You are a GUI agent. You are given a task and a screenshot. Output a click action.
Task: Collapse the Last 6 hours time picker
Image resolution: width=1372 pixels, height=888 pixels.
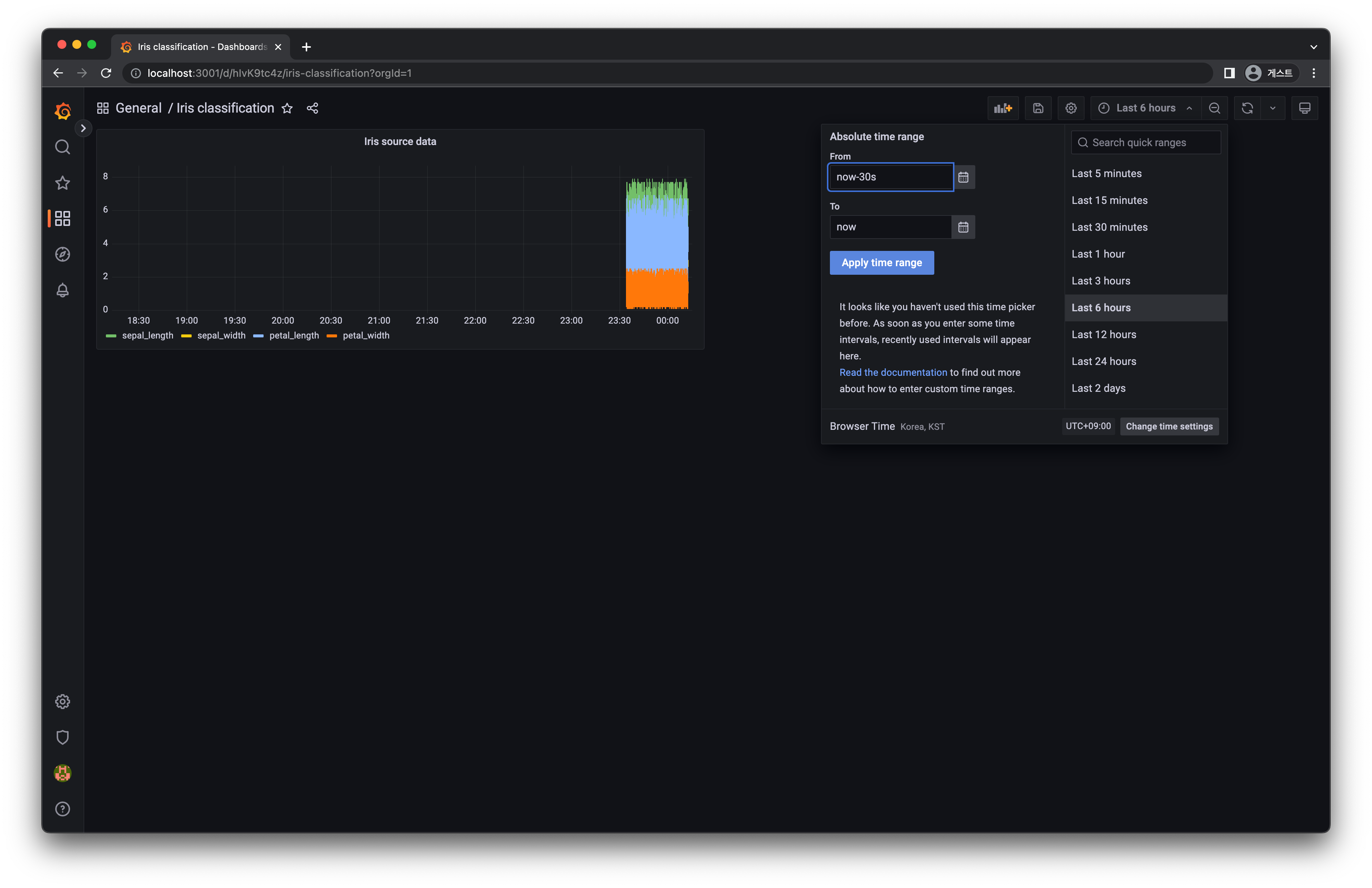click(1145, 108)
